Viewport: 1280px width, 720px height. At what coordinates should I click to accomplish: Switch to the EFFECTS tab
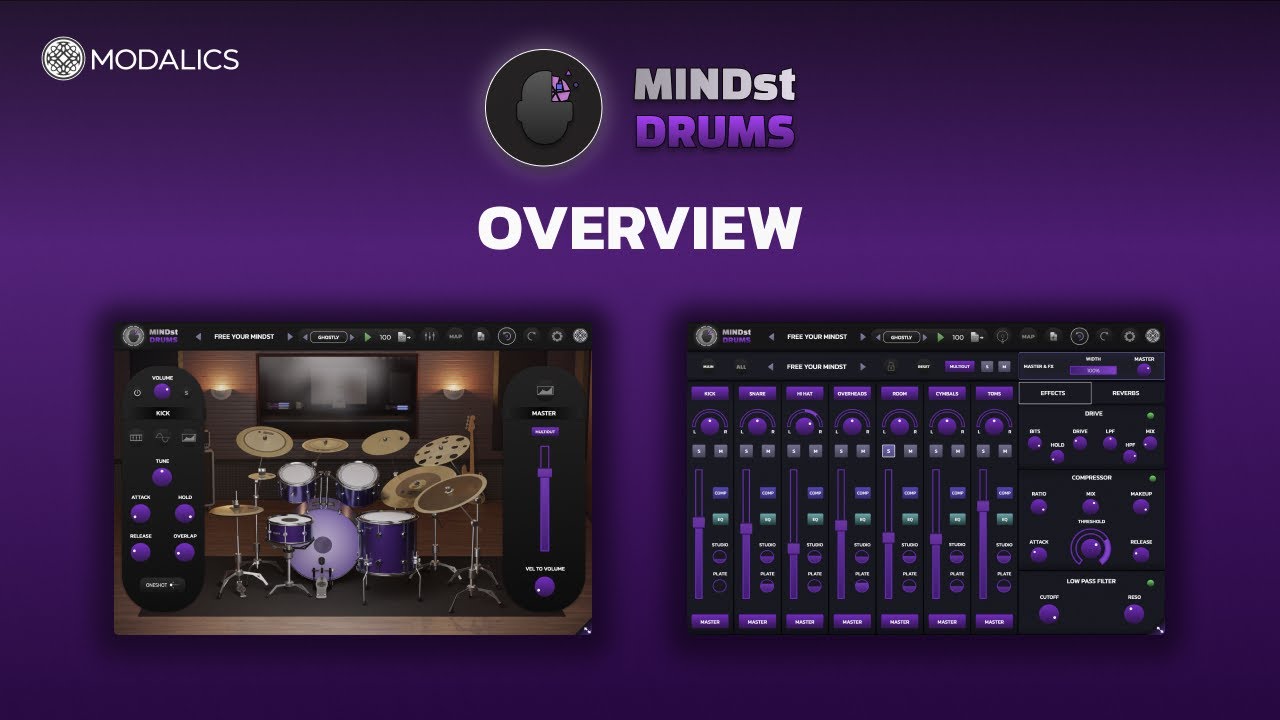point(1055,393)
